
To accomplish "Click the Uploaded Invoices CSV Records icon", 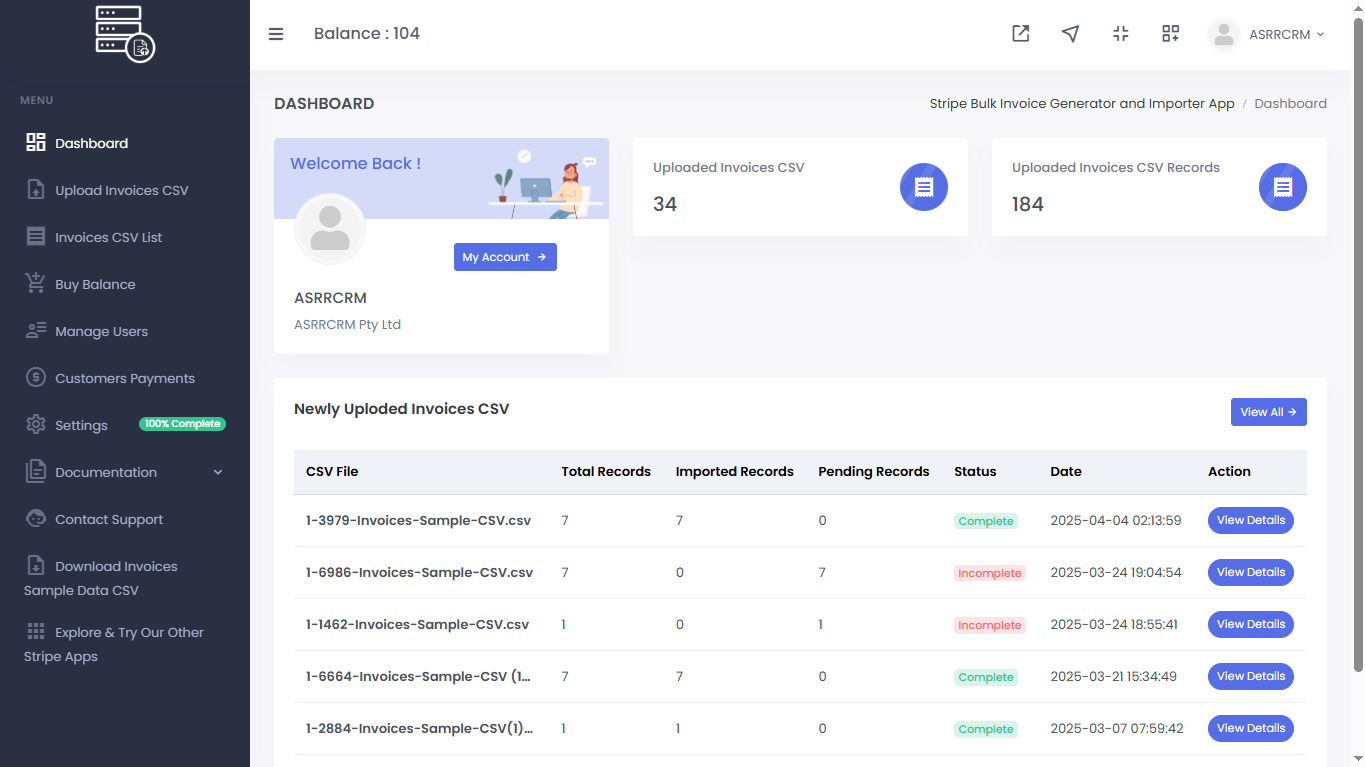I will (1282, 187).
